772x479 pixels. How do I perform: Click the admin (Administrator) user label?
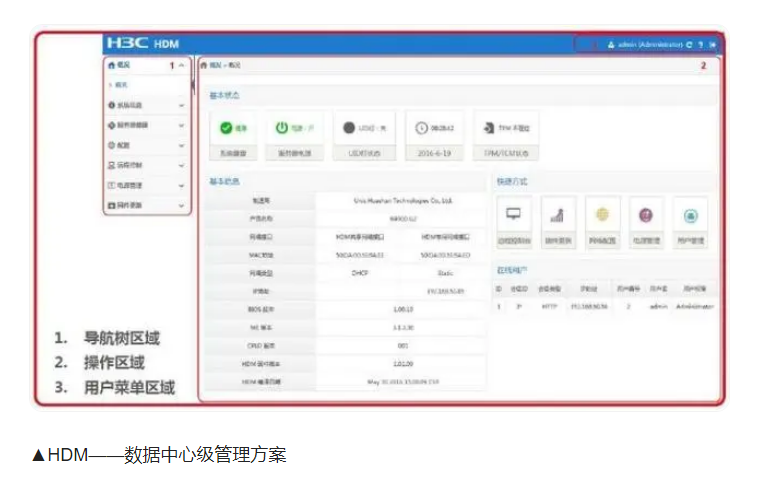tap(650, 45)
